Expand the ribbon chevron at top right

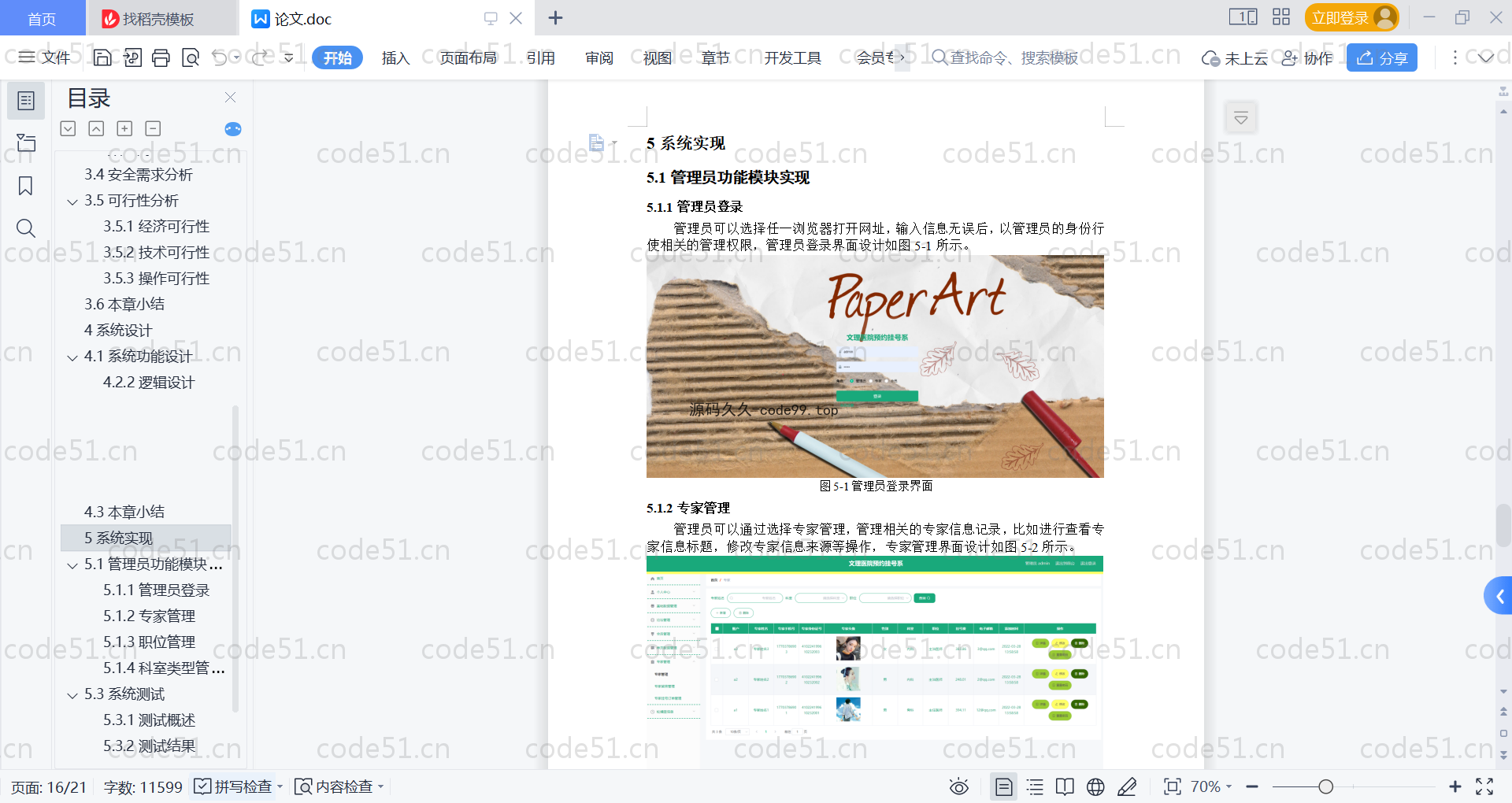(x=1486, y=57)
